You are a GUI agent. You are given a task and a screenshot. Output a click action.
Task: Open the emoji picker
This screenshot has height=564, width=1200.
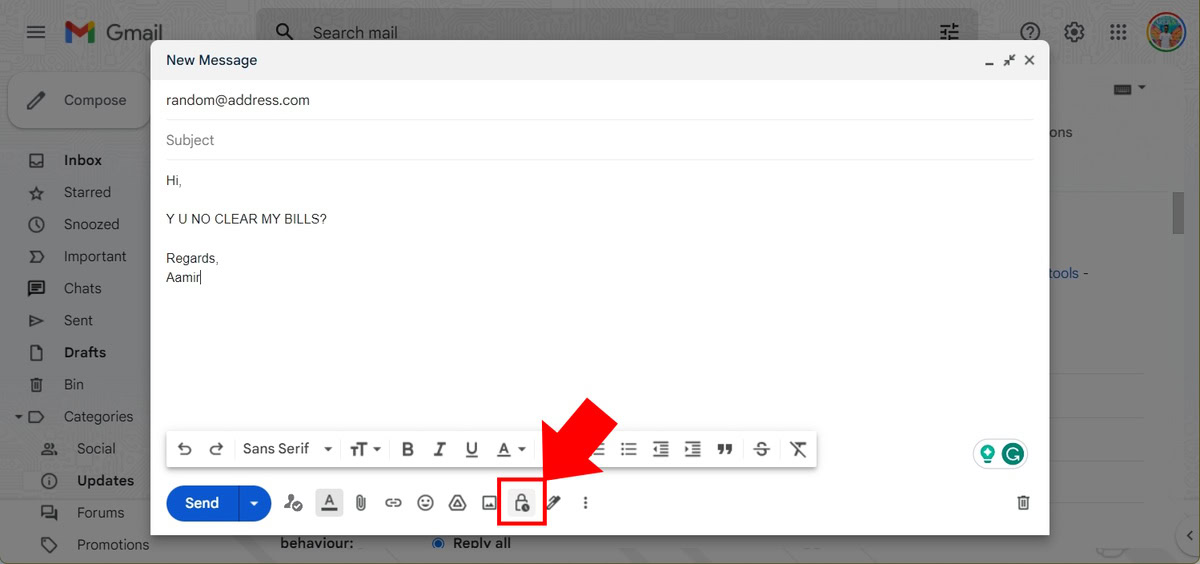click(425, 503)
